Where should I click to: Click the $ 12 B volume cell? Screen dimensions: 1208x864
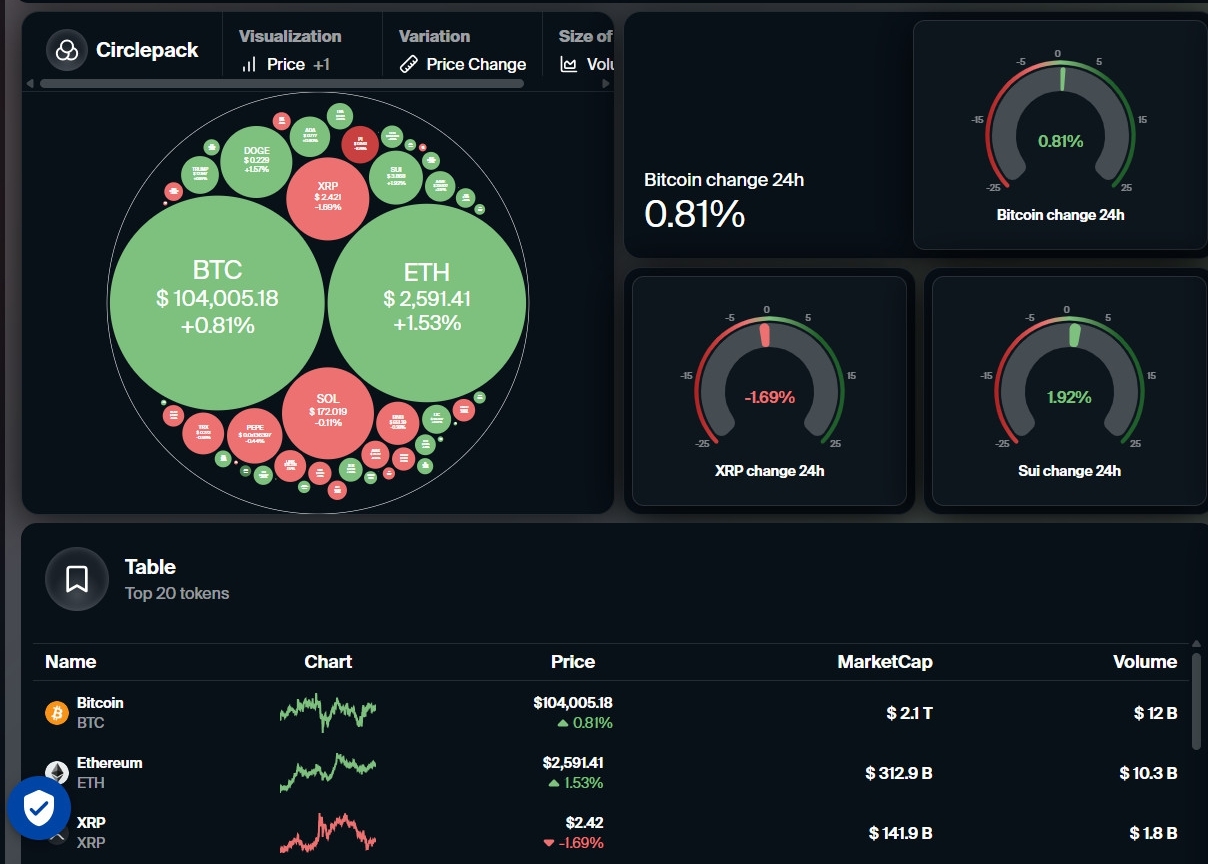[1155, 713]
